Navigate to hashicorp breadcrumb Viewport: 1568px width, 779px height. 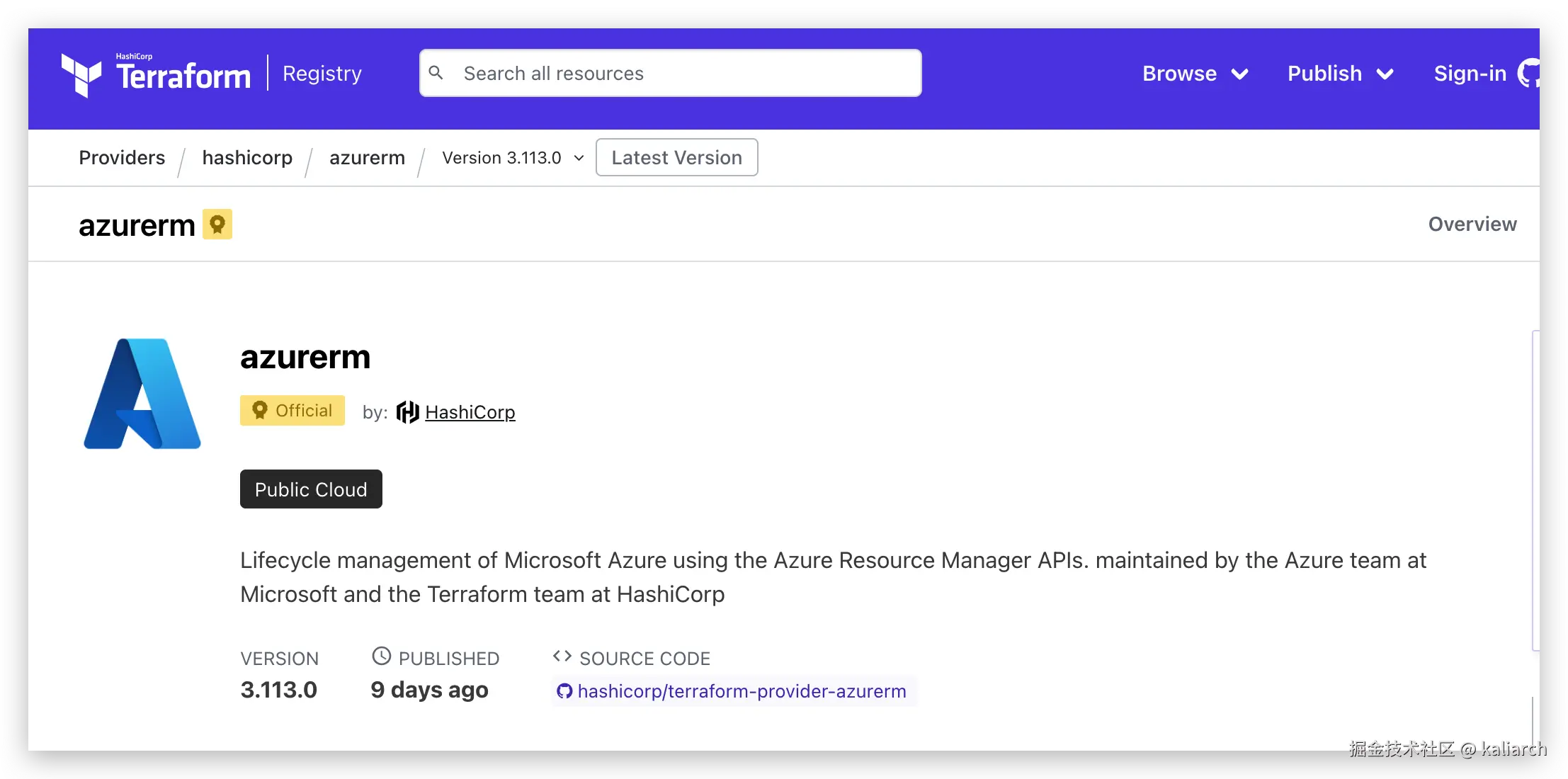coord(247,158)
